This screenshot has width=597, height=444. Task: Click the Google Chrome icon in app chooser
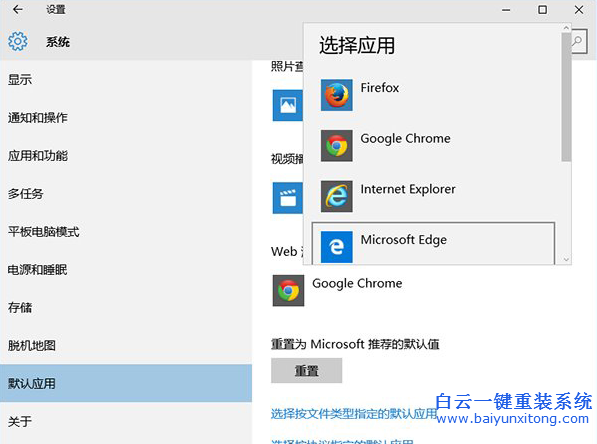(337, 145)
